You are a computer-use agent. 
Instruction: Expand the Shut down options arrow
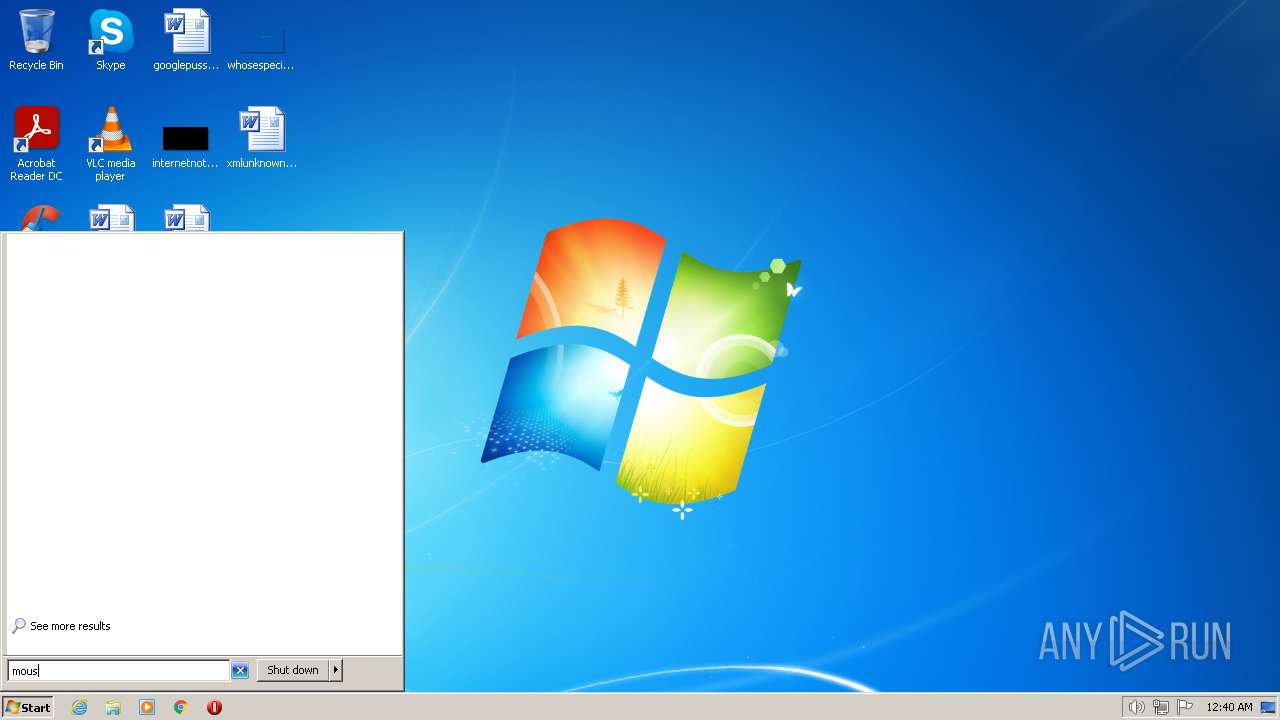pos(336,670)
